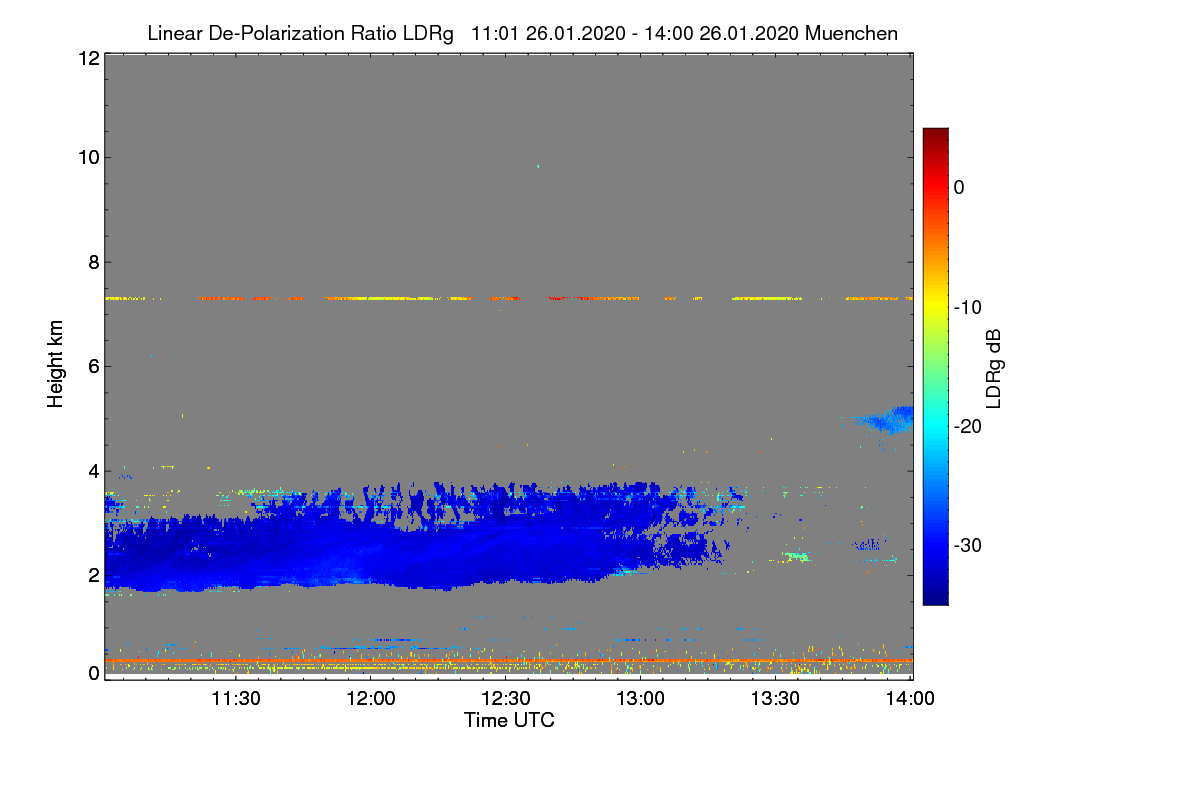Click the '2' height axis tick label
Screen dimensions: 1200x800
point(93,574)
